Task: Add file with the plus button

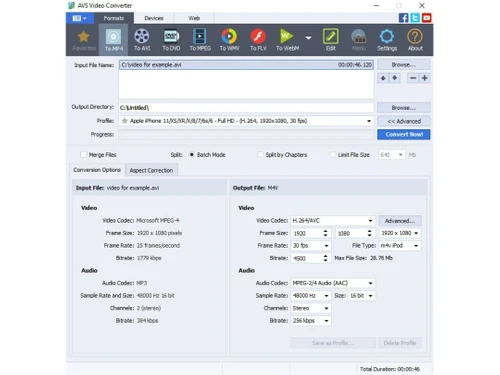Action: 425,78
